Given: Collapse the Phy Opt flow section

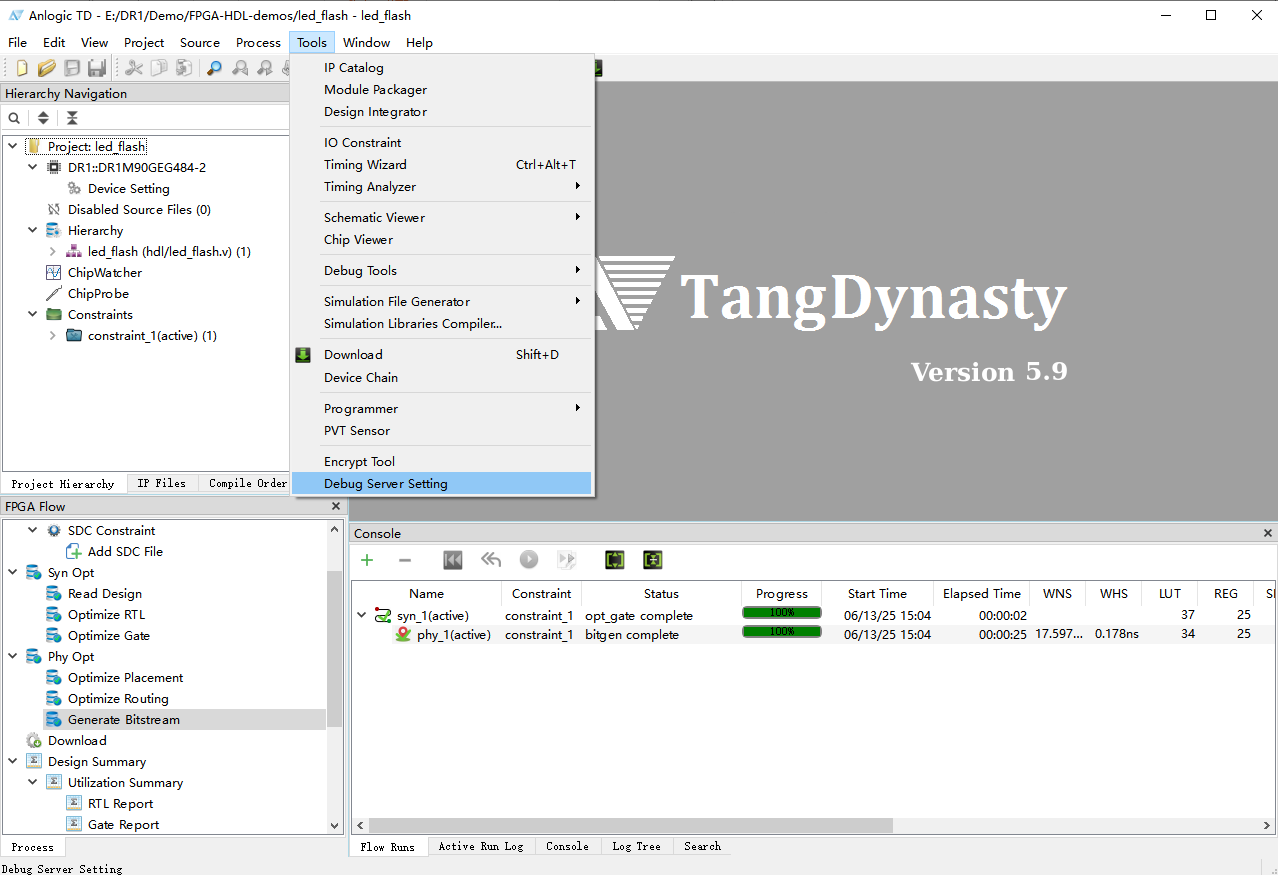Looking at the screenshot, I should click(x=13, y=657).
